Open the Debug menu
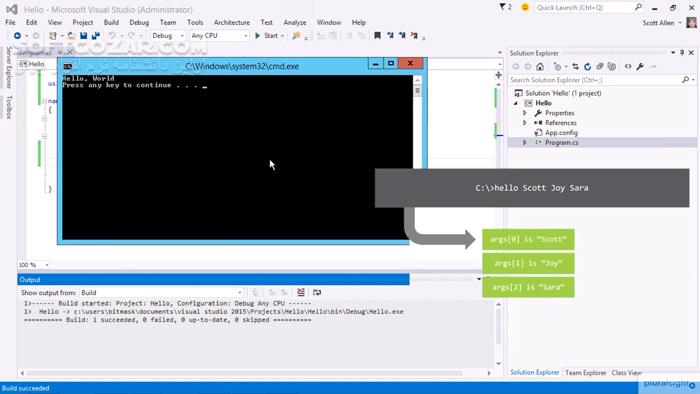Viewport: 700px width, 394px height. pos(139,22)
